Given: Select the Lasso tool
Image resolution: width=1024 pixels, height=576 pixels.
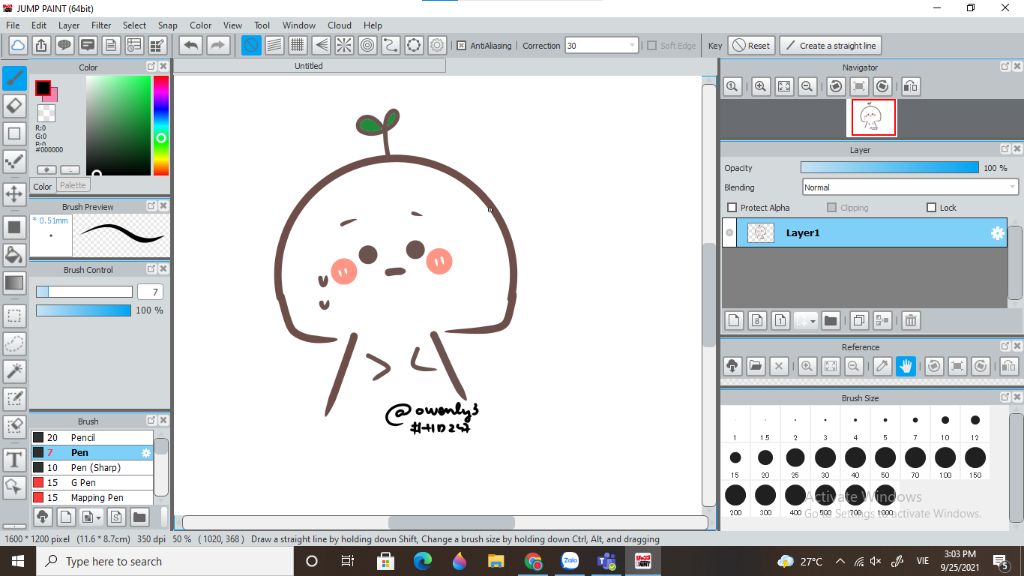Looking at the screenshot, I should 14,344.
